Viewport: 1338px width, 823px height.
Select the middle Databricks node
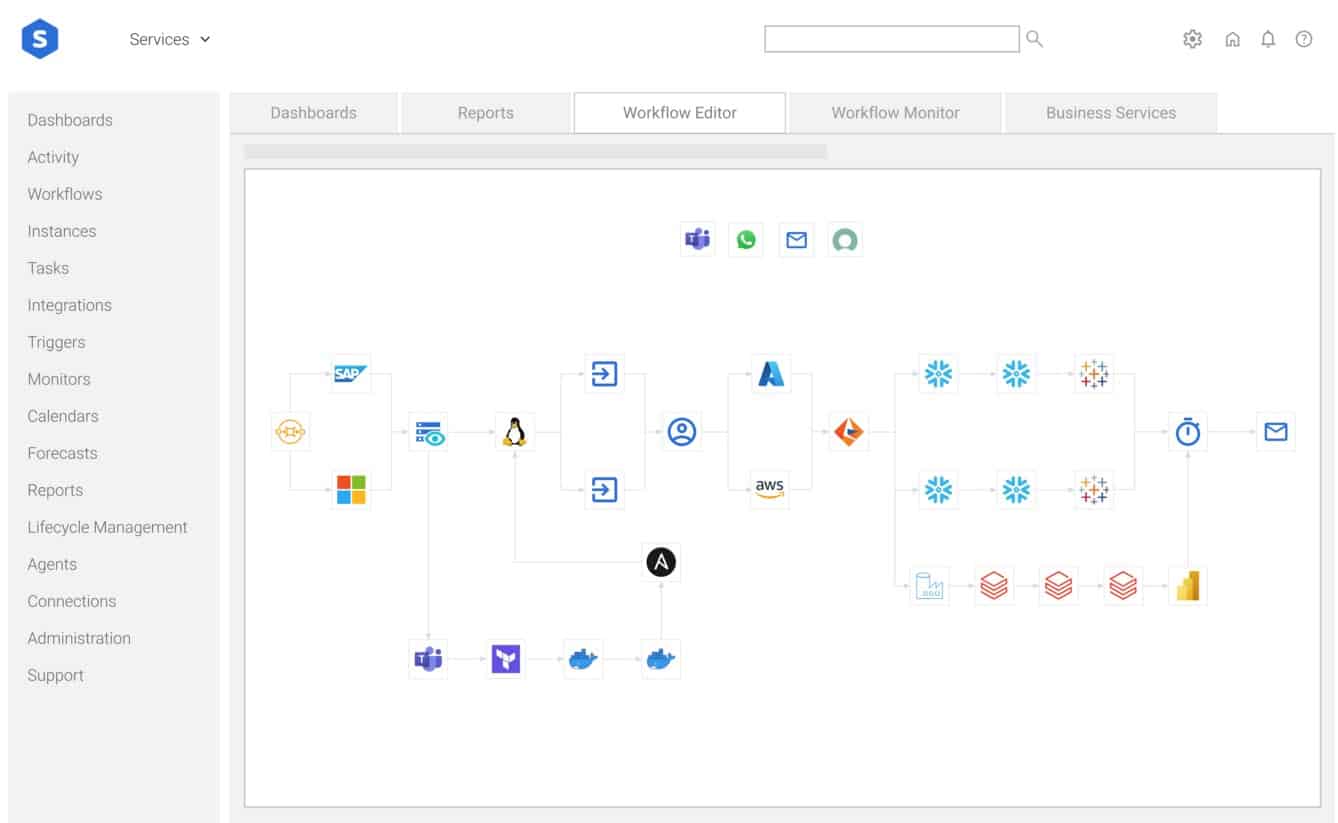pyautogui.click(x=1059, y=585)
